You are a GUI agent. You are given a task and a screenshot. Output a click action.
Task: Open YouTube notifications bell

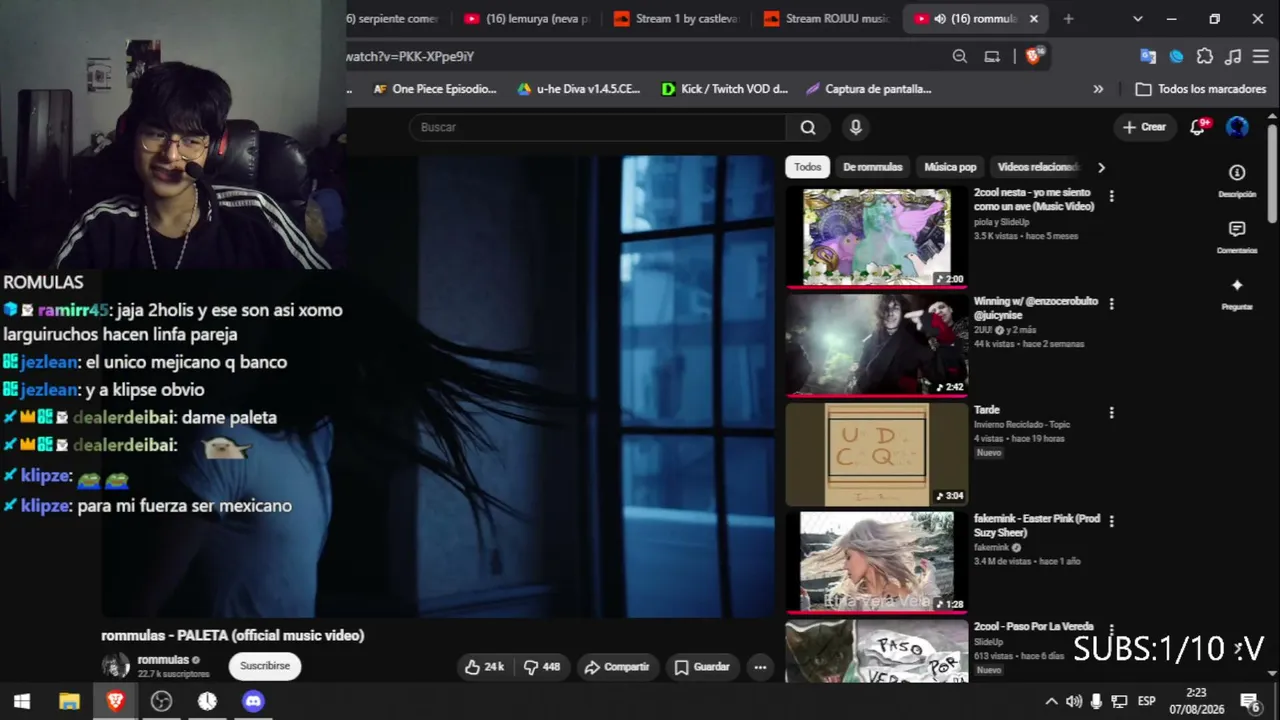pyautogui.click(x=1198, y=127)
